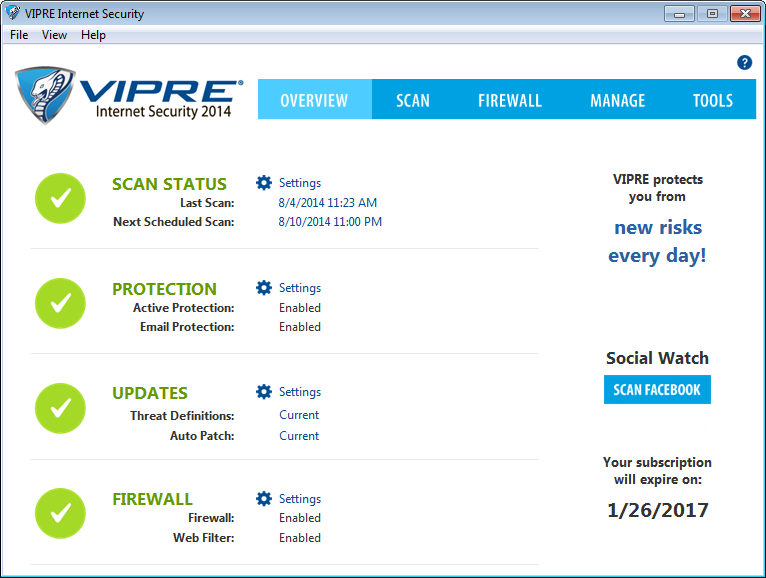
Task: Open the Settings link beside Scan Status
Action: coord(299,183)
